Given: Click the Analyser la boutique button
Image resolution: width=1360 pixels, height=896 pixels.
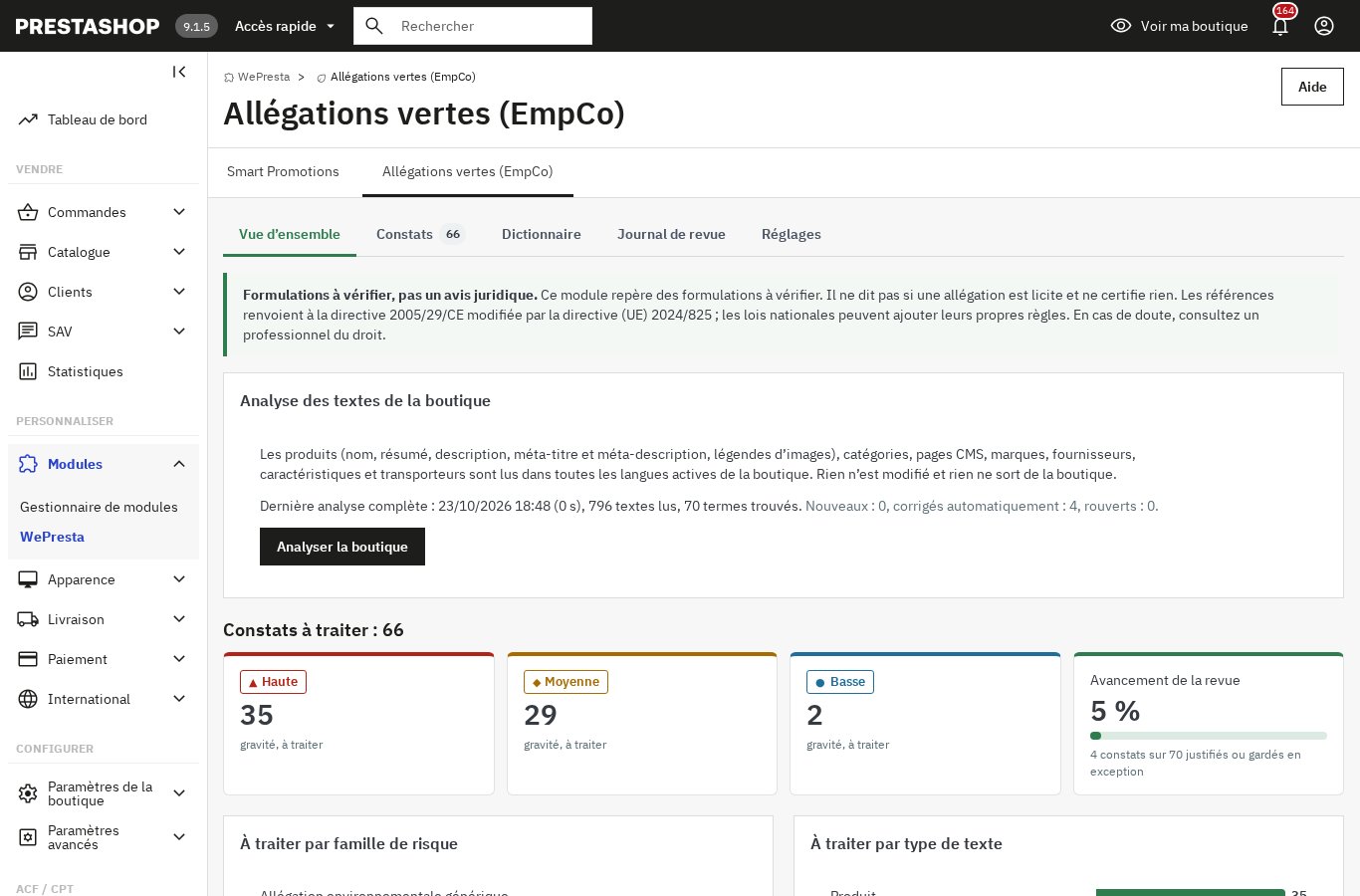Looking at the screenshot, I should [x=342, y=547].
